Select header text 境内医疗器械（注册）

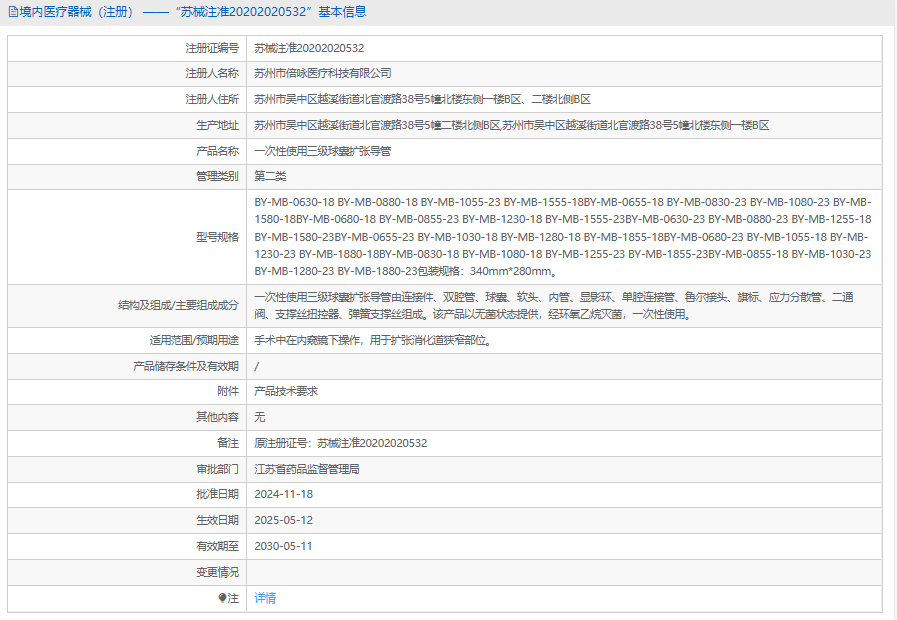[77, 12]
